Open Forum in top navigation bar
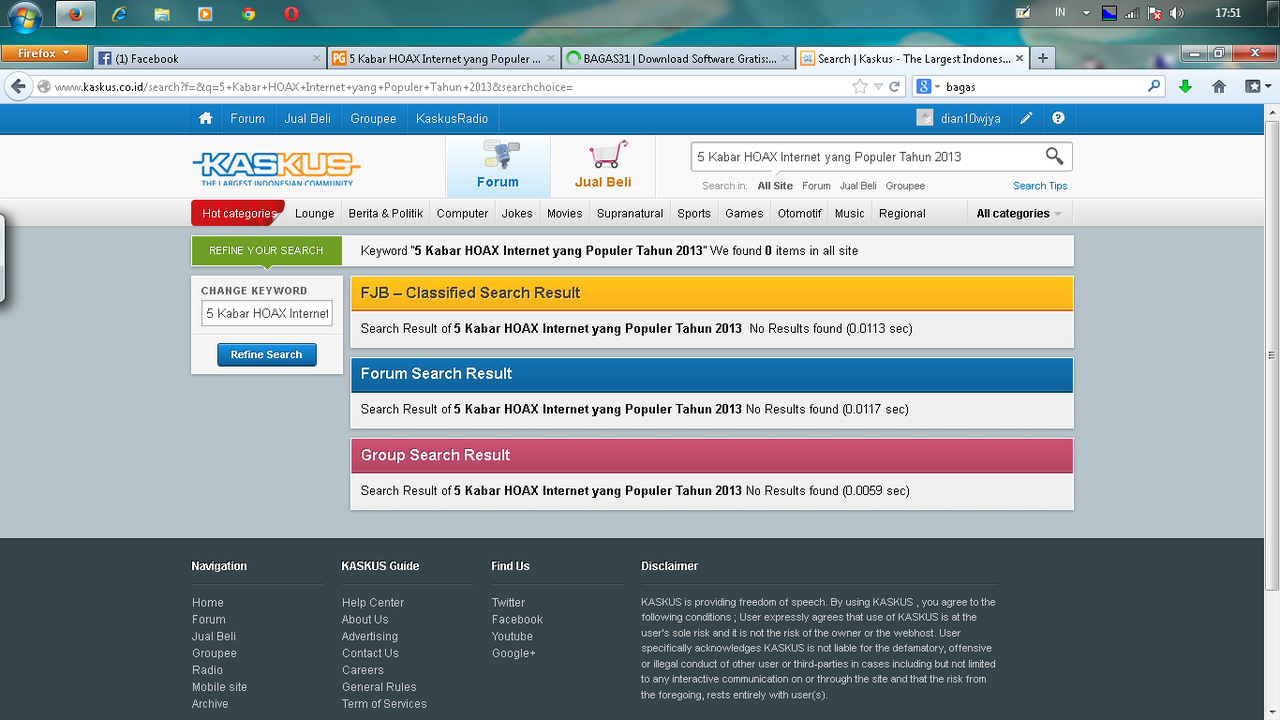The width and height of the screenshot is (1280, 720). tap(248, 118)
